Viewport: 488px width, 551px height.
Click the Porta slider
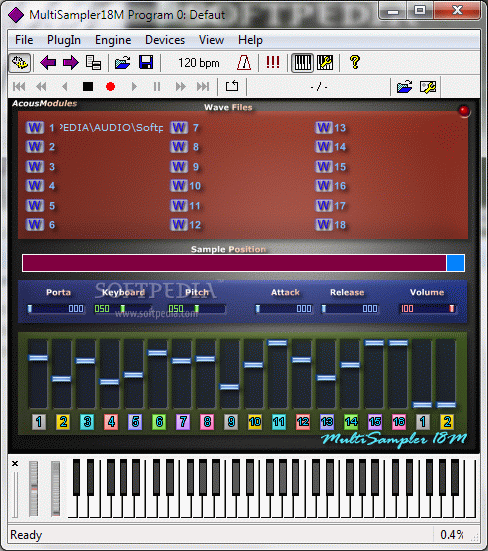click(x=56, y=309)
